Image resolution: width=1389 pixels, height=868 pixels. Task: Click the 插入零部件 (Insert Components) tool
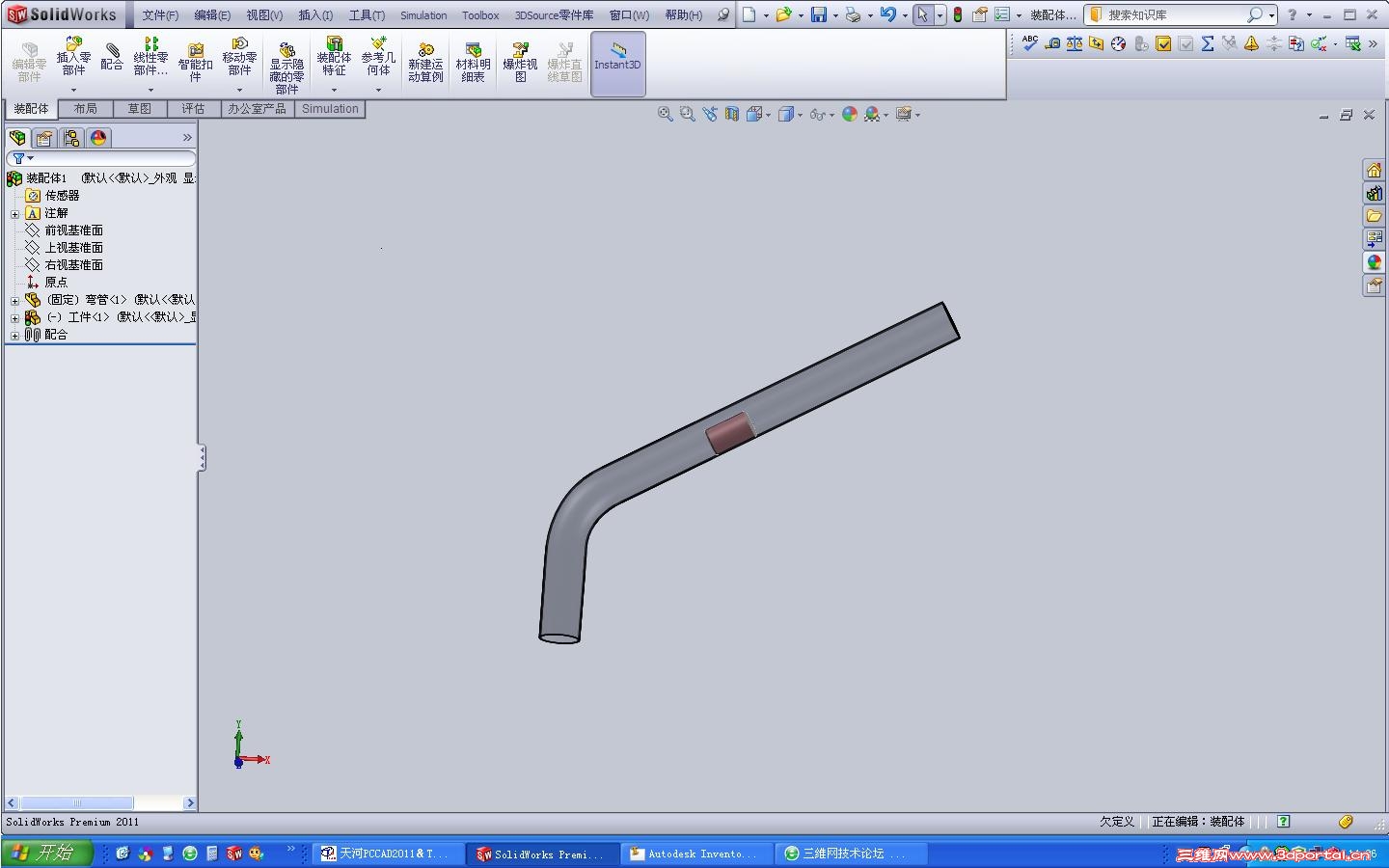click(x=73, y=57)
